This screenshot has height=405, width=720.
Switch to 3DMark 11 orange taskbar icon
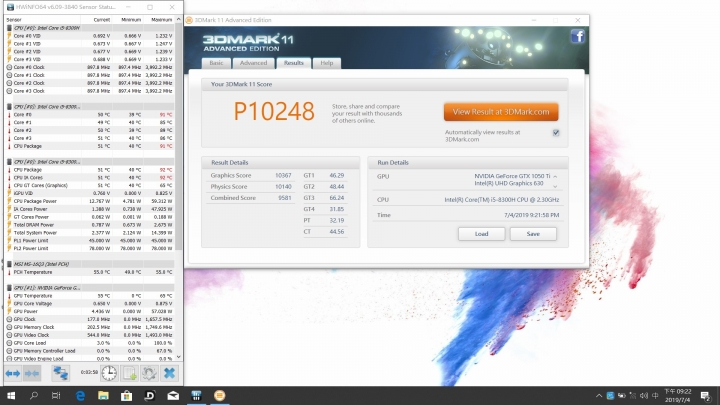coord(219,395)
